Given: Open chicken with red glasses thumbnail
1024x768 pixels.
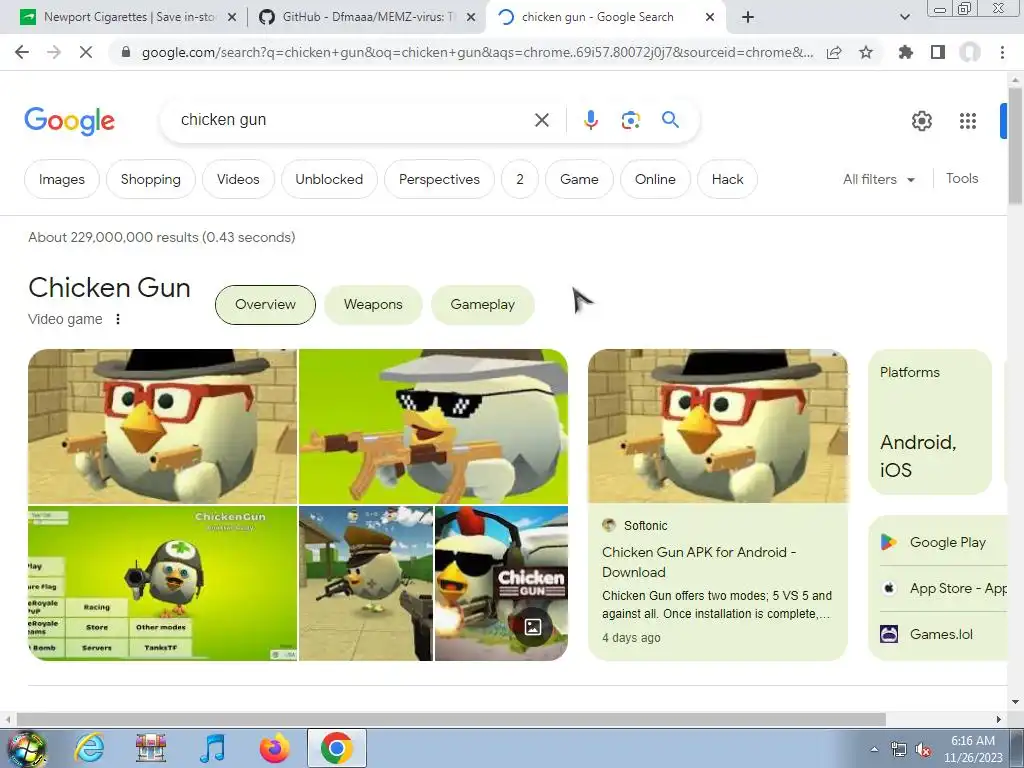Looking at the screenshot, I should [162, 426].
